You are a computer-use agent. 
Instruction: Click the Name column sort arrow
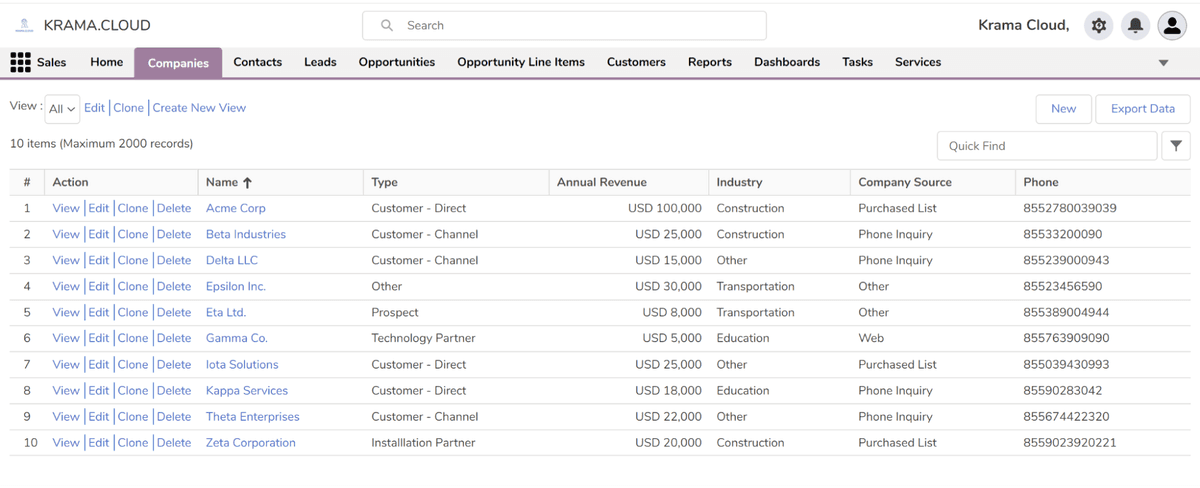[x=247, y=182]
